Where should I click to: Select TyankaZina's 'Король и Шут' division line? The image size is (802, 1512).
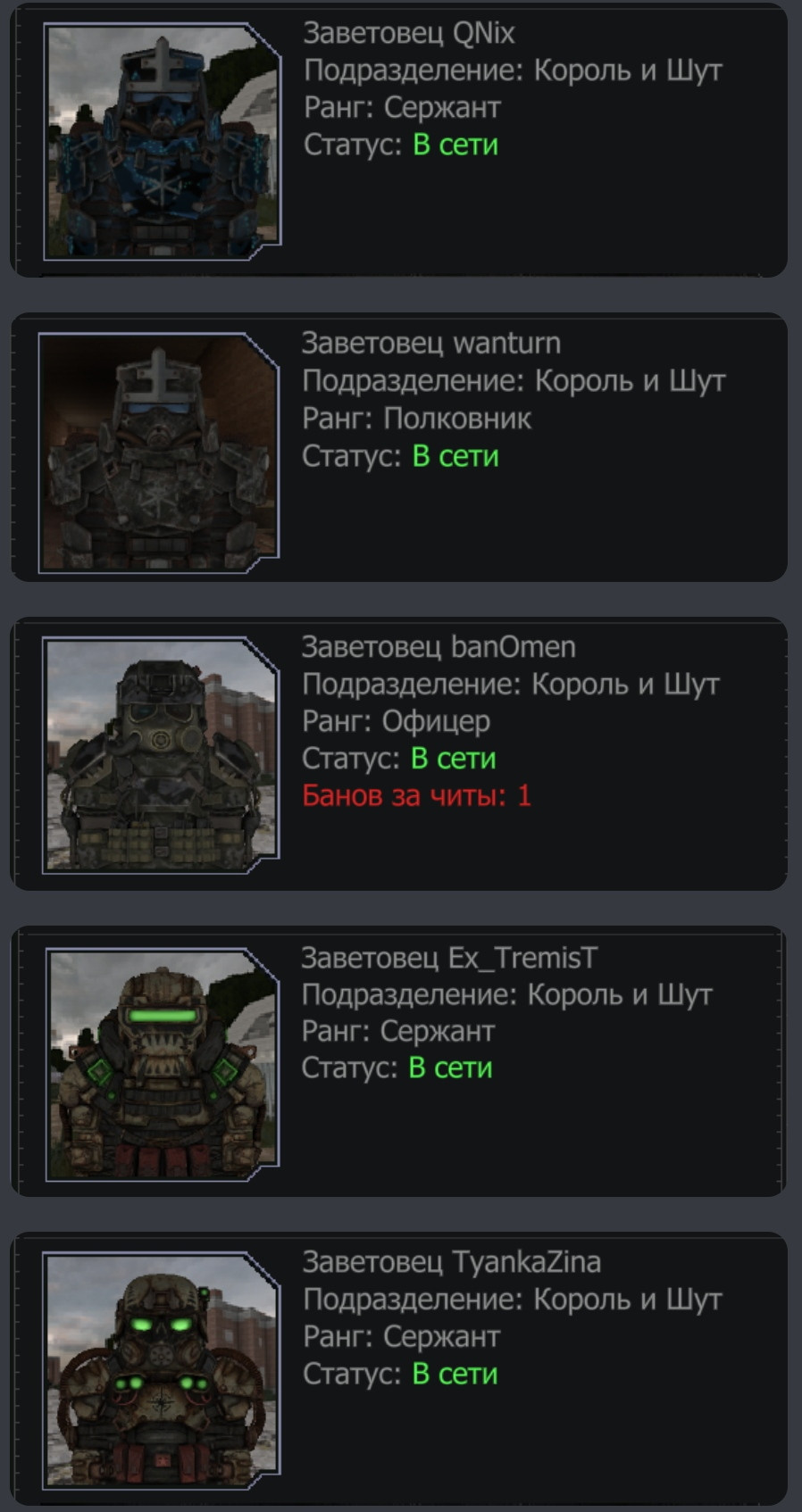(513, 1300)
